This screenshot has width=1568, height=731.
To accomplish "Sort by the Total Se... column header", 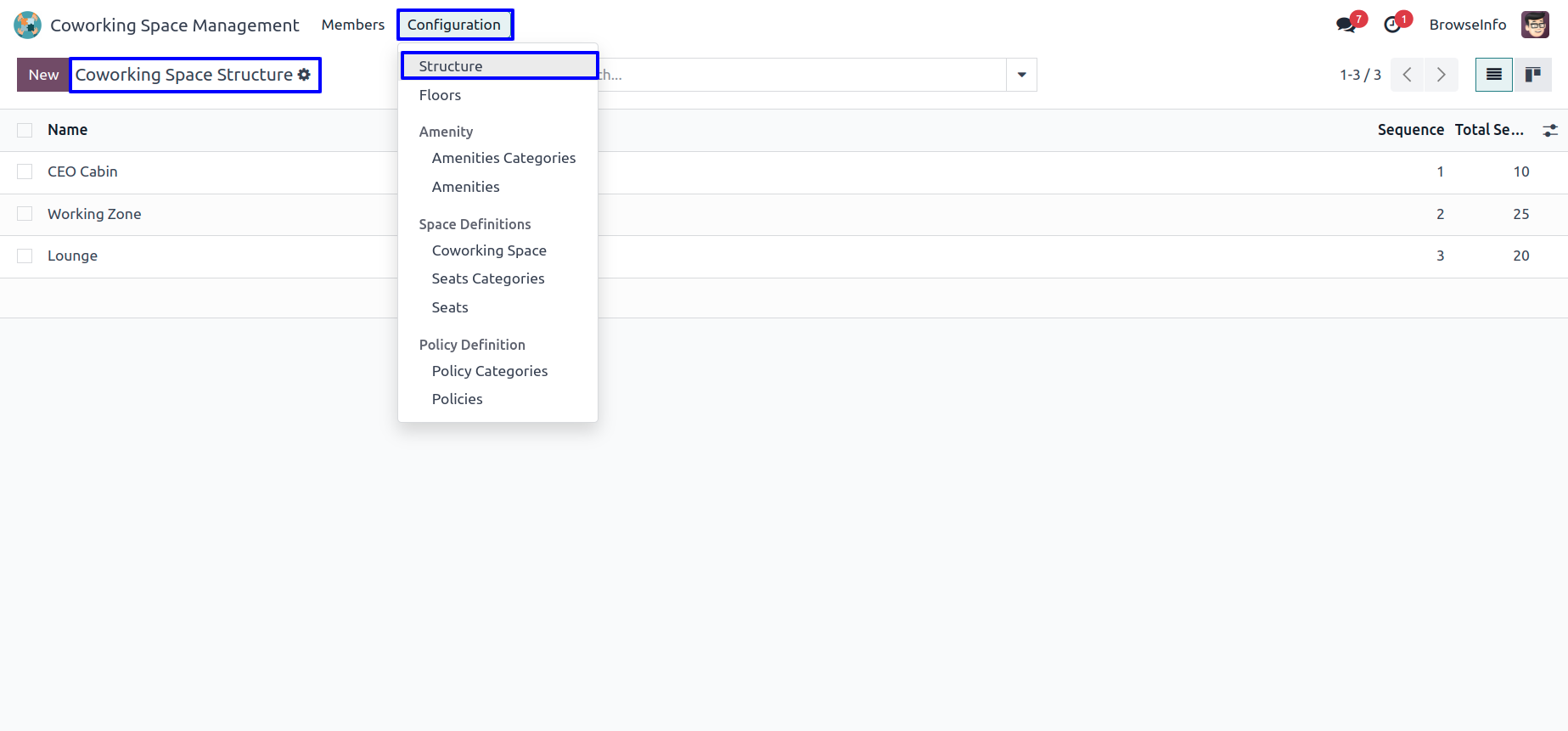I will pyautogui.click(x=1489, y=130).
